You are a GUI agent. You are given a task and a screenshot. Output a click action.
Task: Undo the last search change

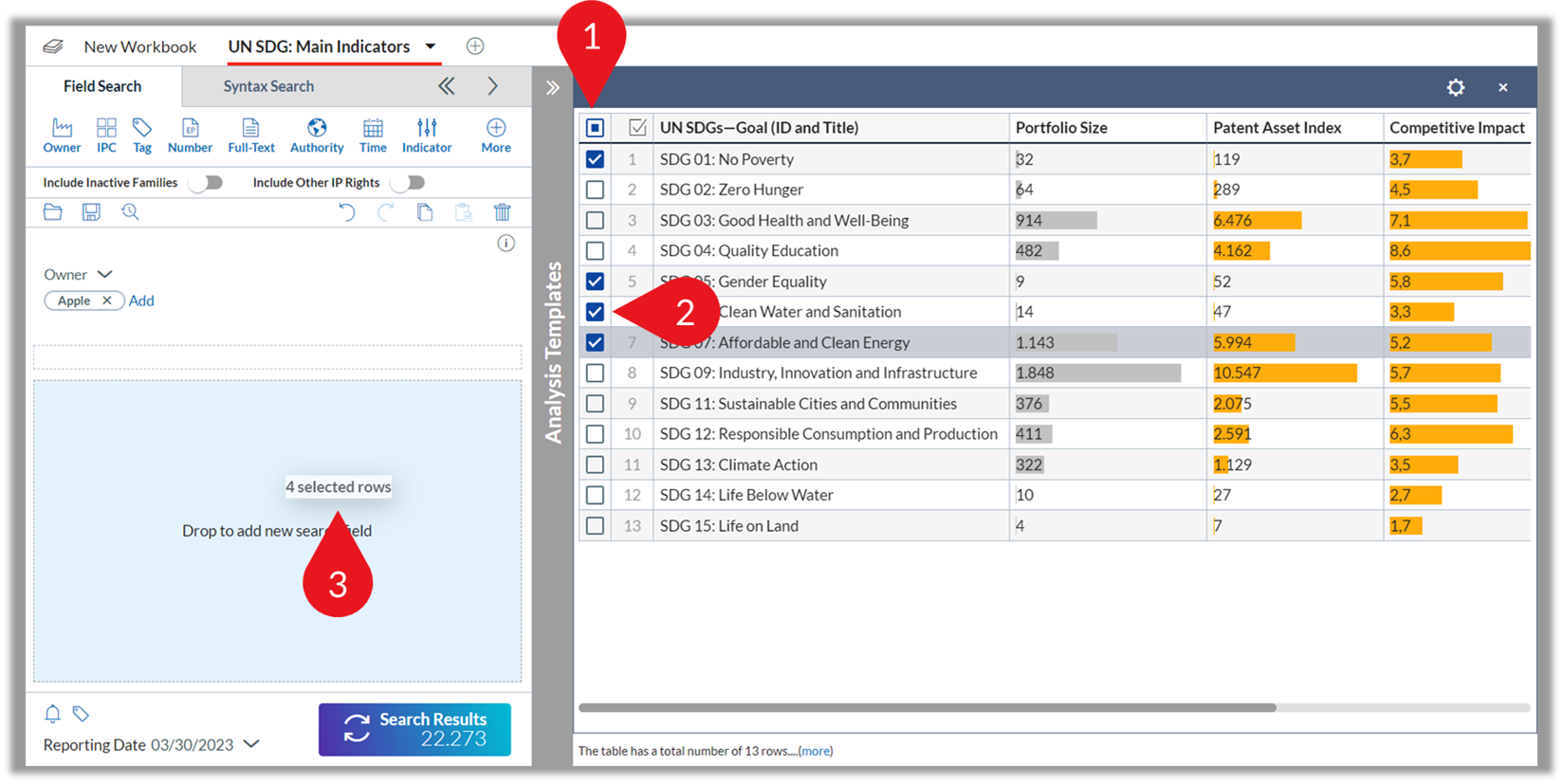pyautogui.click(x=347, y=212)
